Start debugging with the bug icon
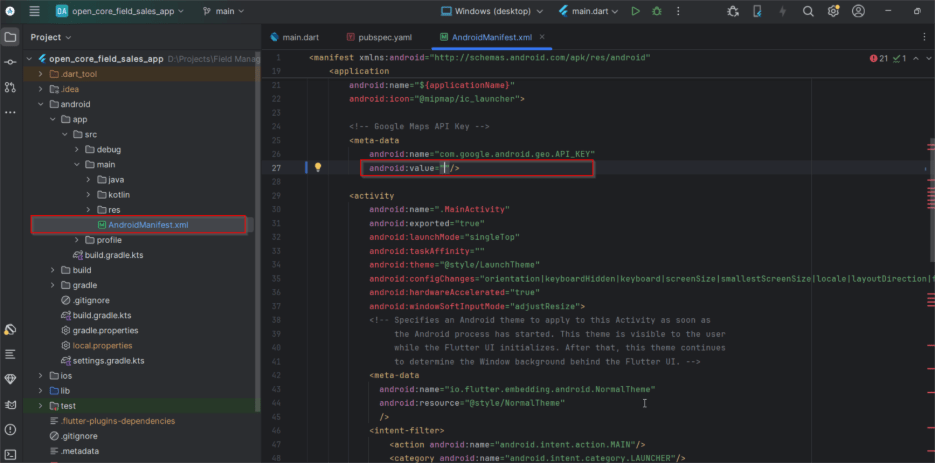Viewport: 936px width, 463px height. 657,11
